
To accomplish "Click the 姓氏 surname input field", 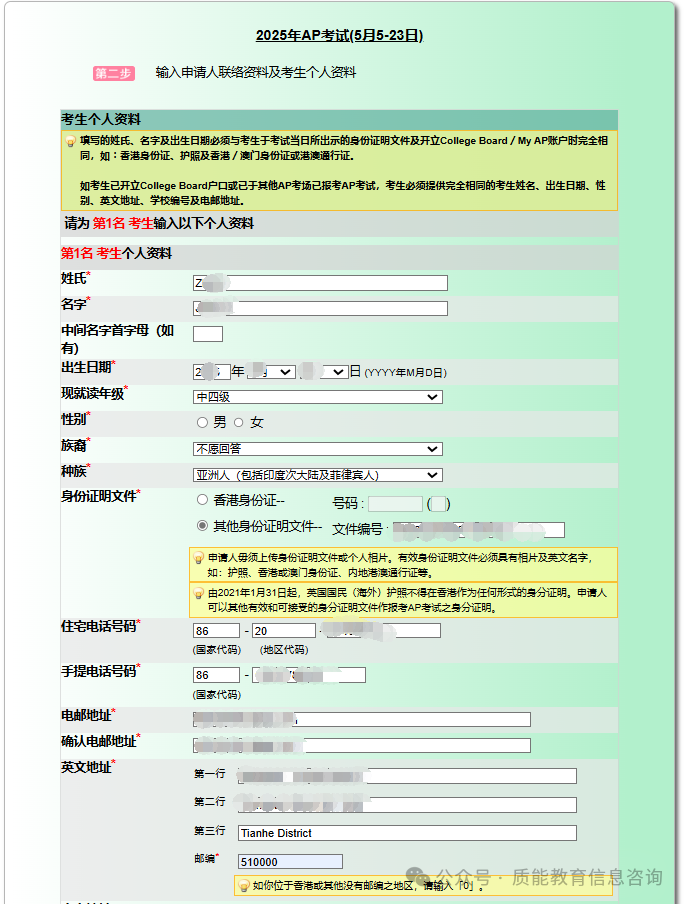I will click(x=320, y=282).
